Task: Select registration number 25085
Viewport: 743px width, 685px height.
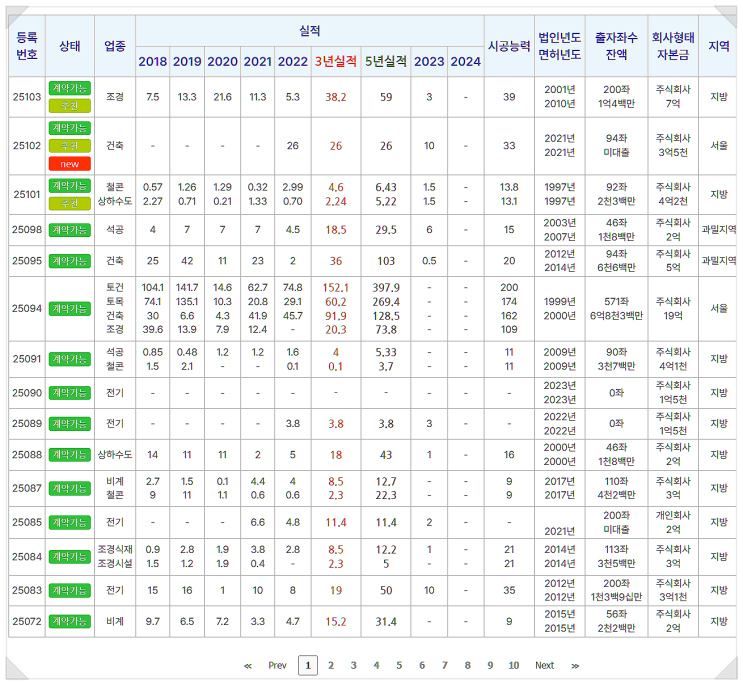Action: (27, 523)
